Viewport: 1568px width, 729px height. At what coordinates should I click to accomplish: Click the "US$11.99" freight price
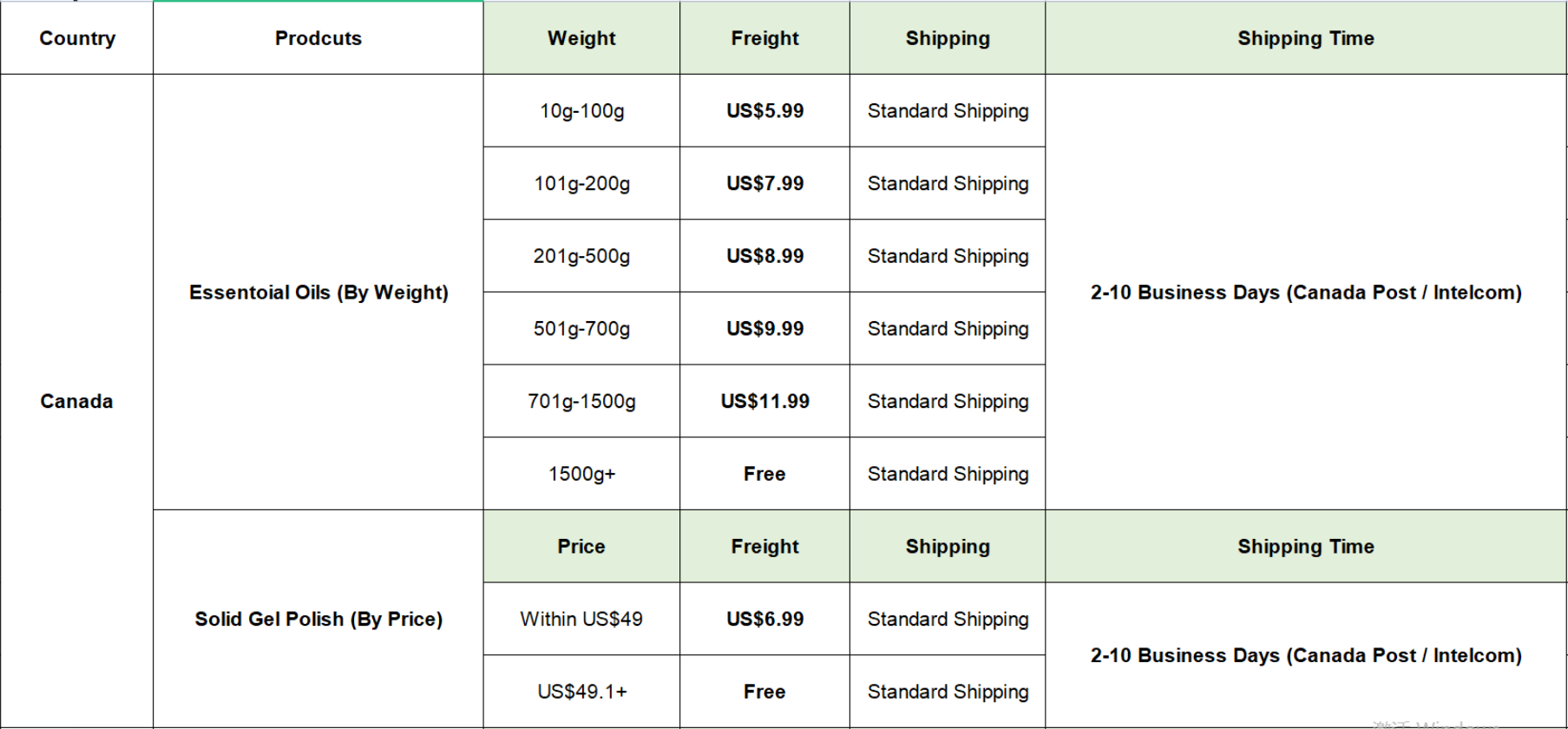click(764, 401)
